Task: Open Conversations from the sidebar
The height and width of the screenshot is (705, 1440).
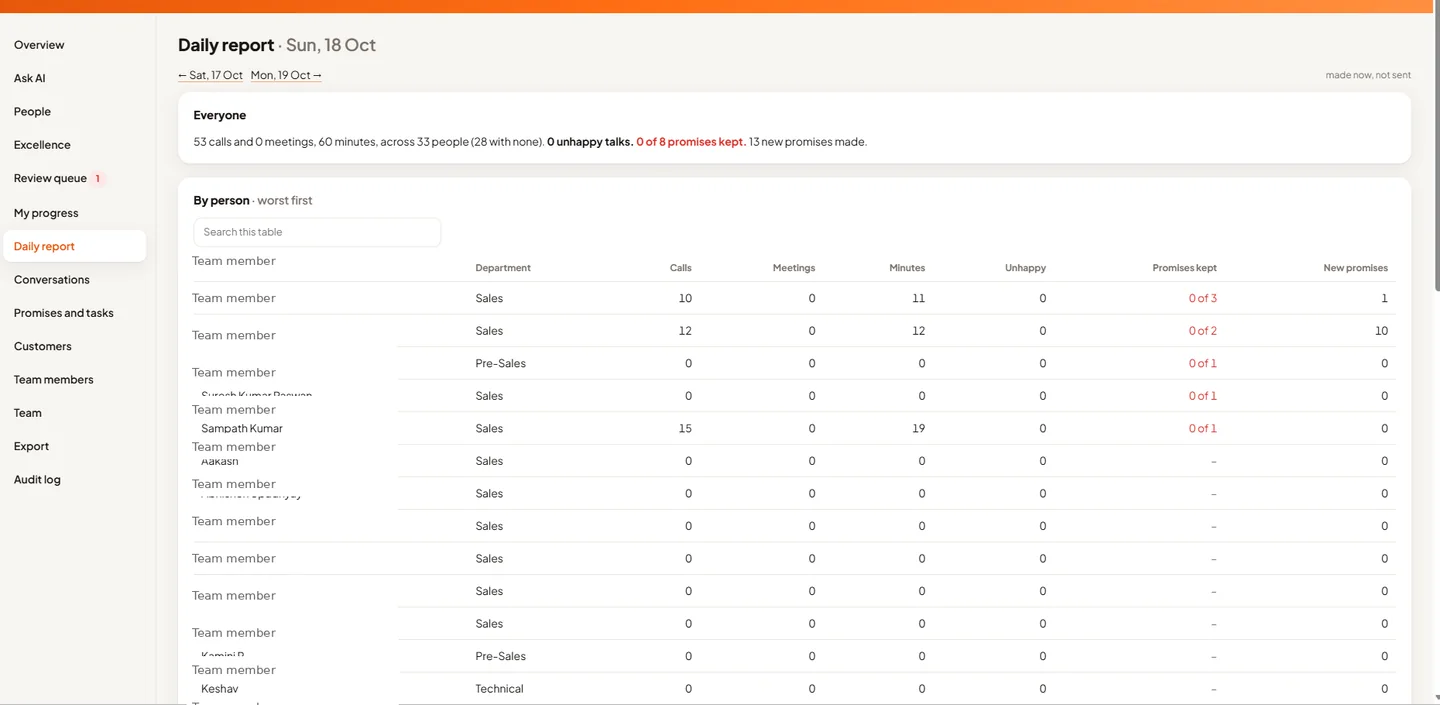Action: tap(52, 280)
